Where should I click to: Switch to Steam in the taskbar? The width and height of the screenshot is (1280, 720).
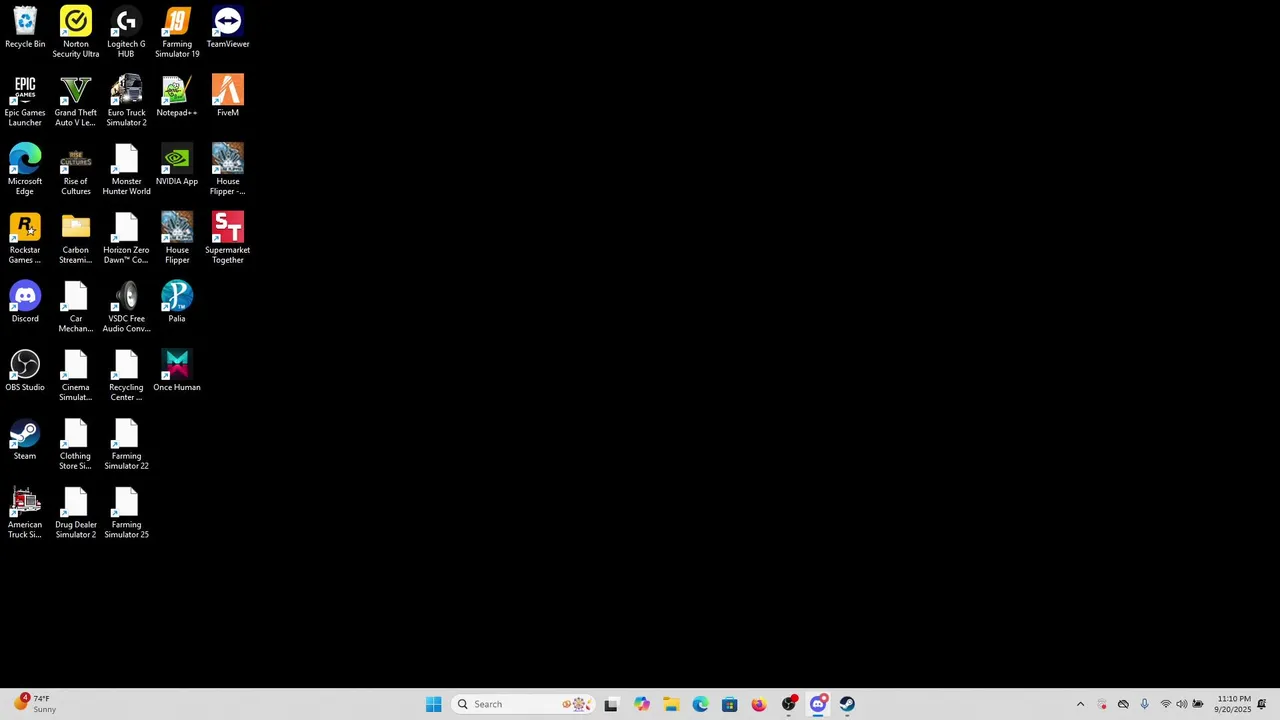[x=848, y=704]
